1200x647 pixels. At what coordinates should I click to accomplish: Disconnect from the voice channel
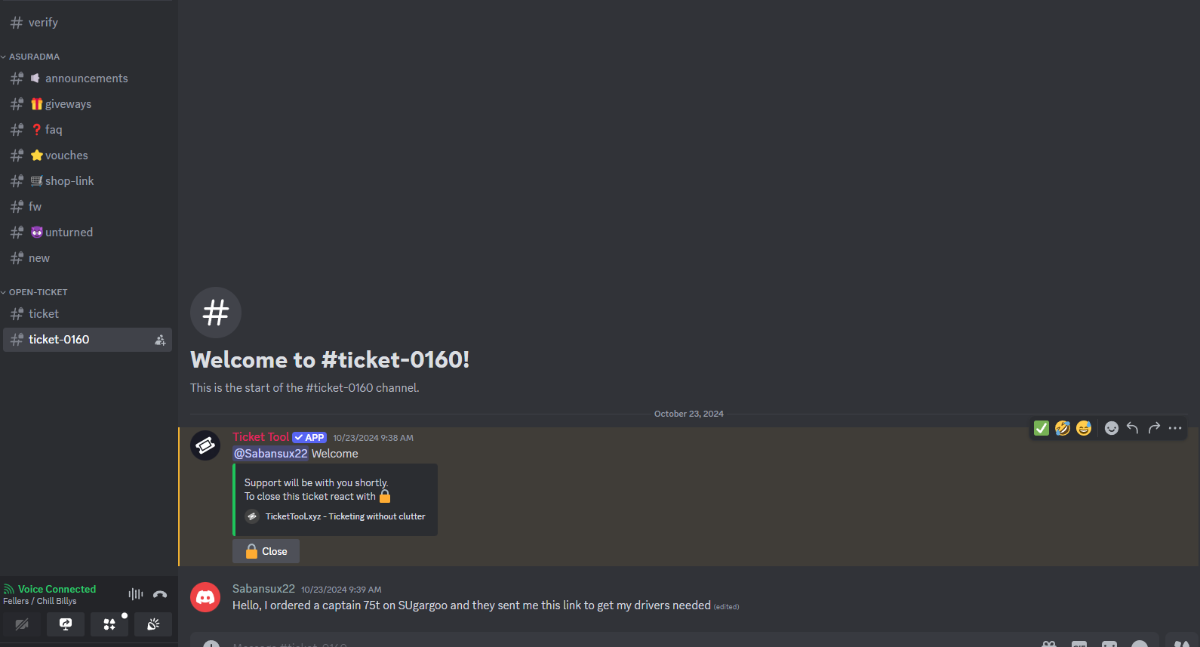(160, 594)
